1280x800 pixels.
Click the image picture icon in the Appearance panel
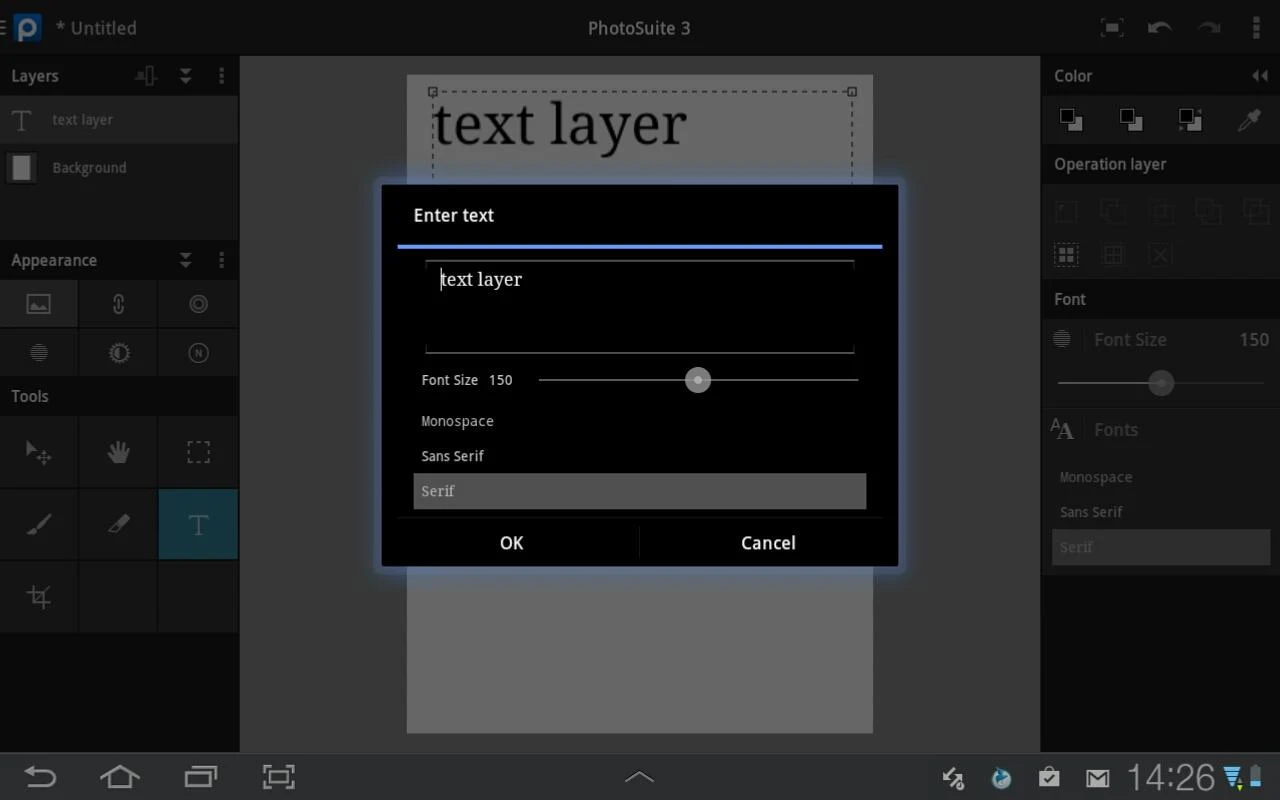tap(39, 304)
